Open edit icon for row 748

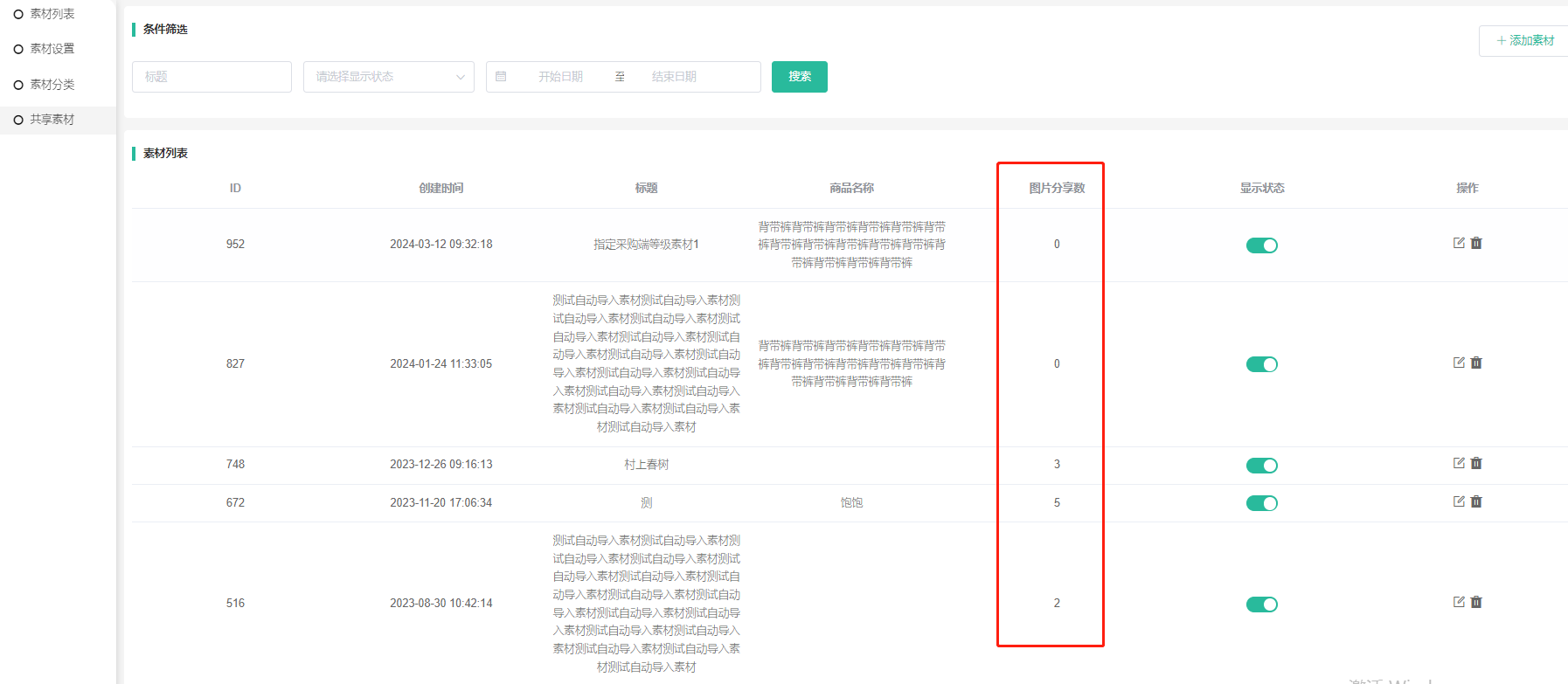(1458, 463)
